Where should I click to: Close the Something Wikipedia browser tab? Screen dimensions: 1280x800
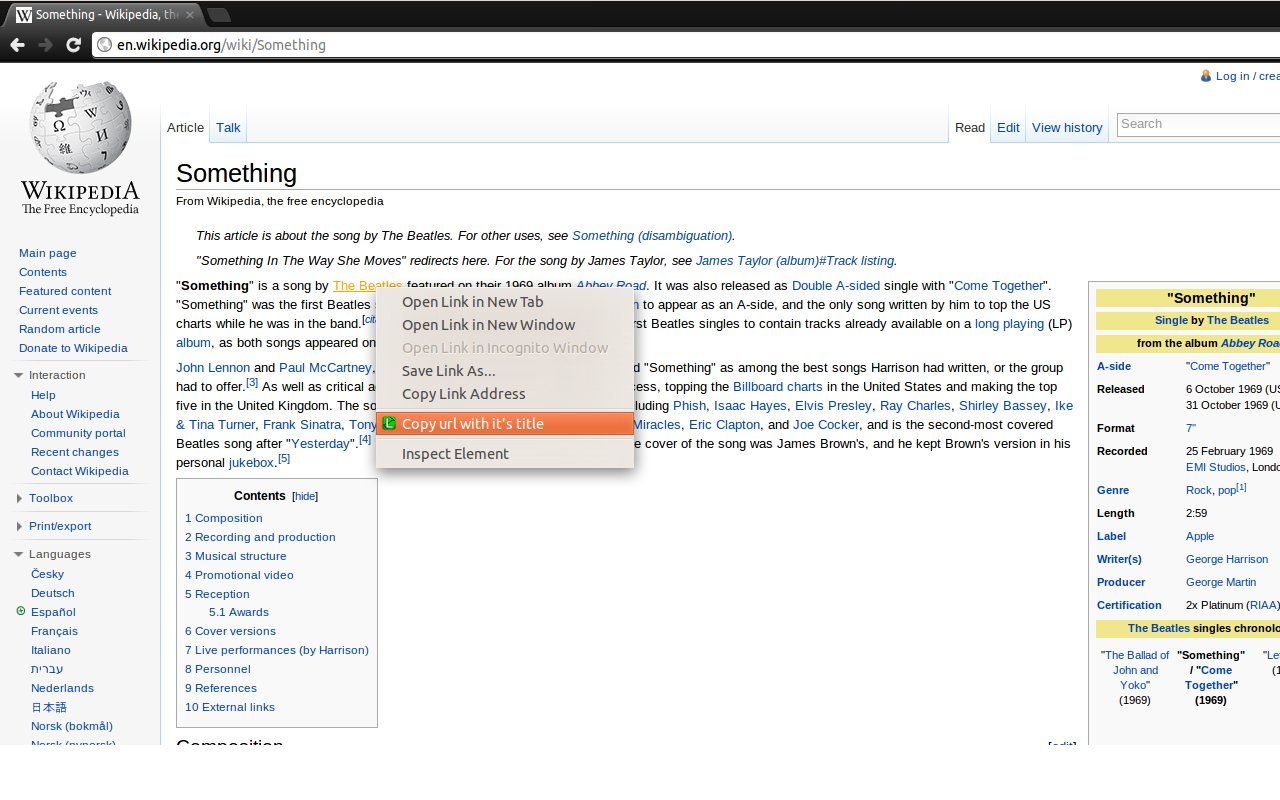point(190,15)
